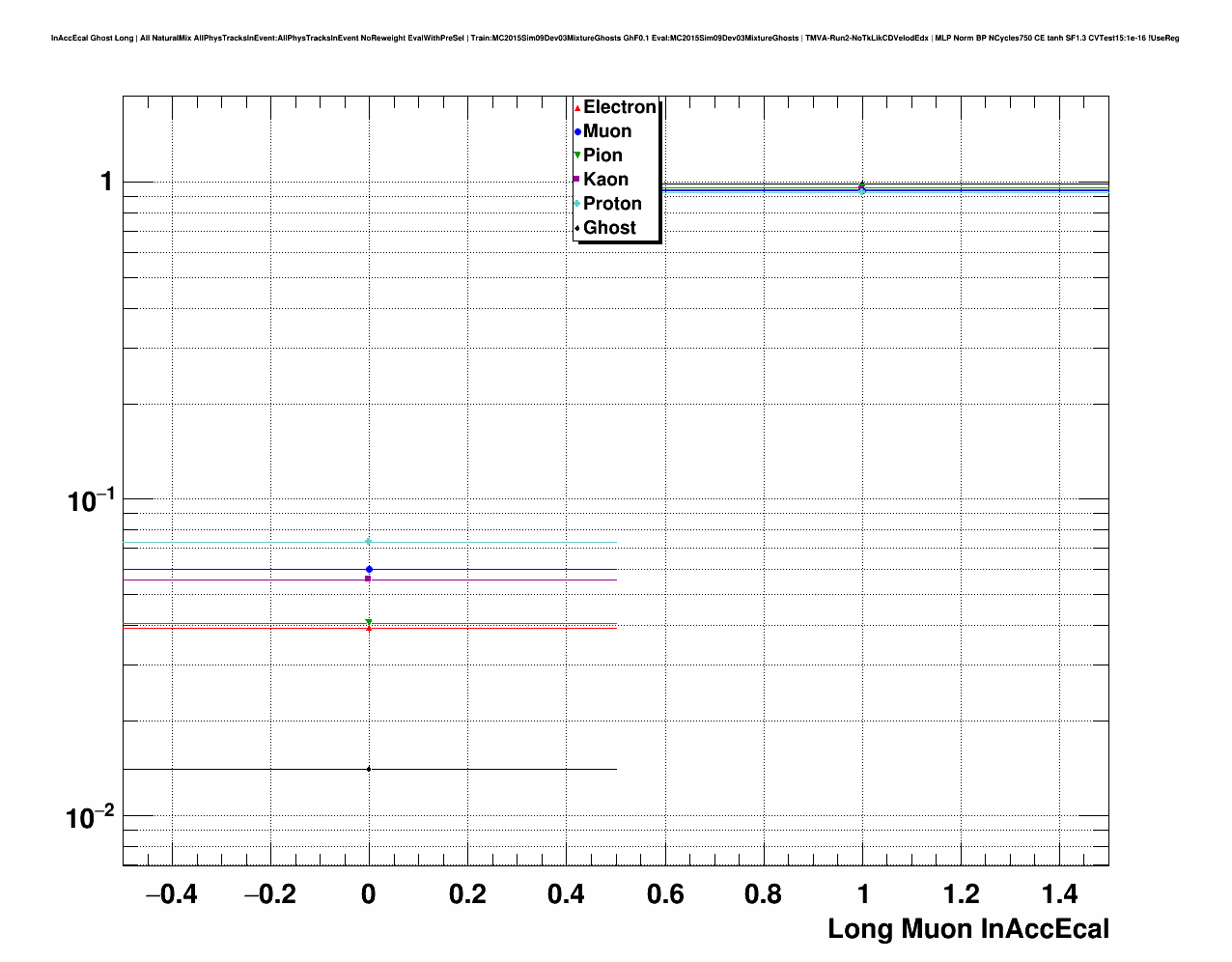The width and height of the screenshot is (1232, 962).
Task: Click the x-axis label 1.4
Action: [1060, 894]
